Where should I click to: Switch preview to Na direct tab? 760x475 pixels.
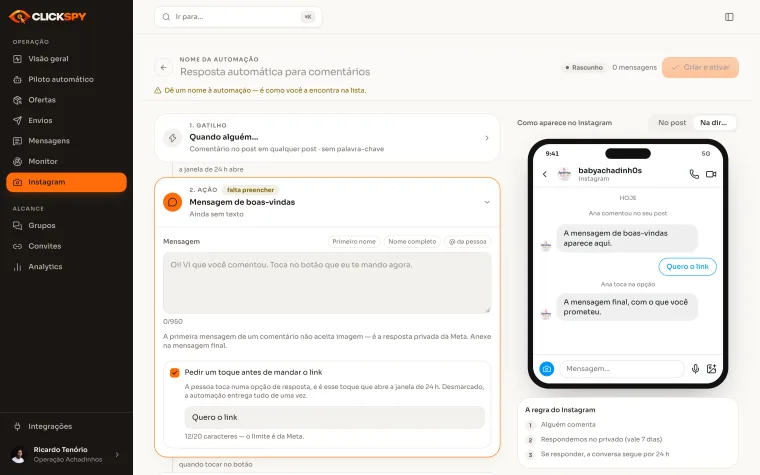coord(714,123)
